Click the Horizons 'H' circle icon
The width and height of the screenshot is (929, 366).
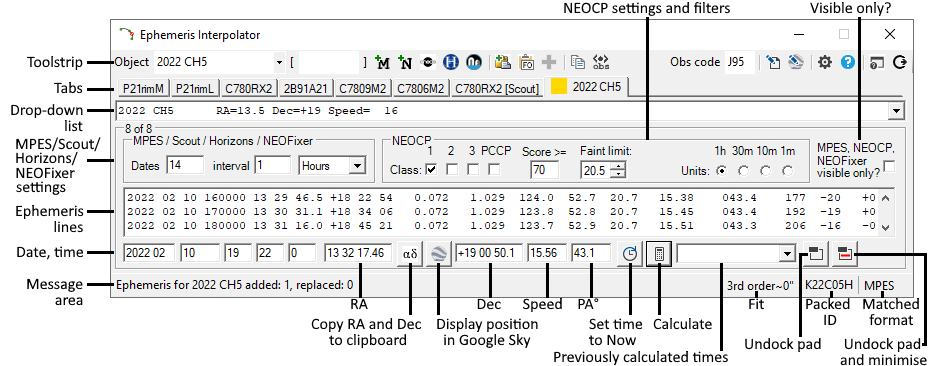click(x=451, y=62)
